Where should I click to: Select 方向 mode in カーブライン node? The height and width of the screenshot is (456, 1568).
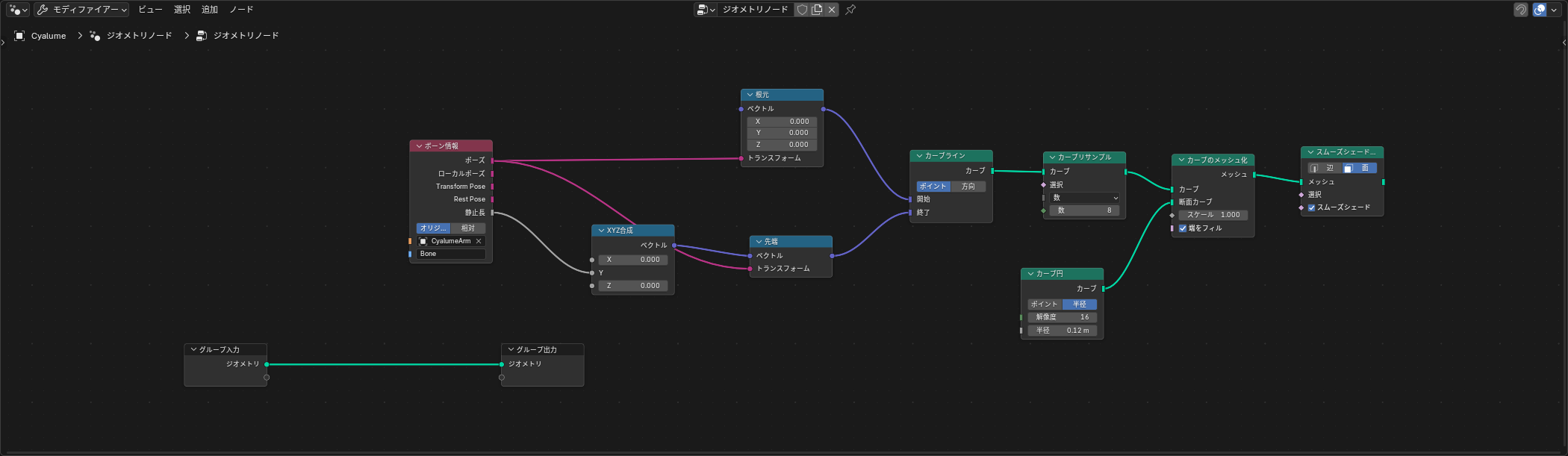(x=968, y=187)
